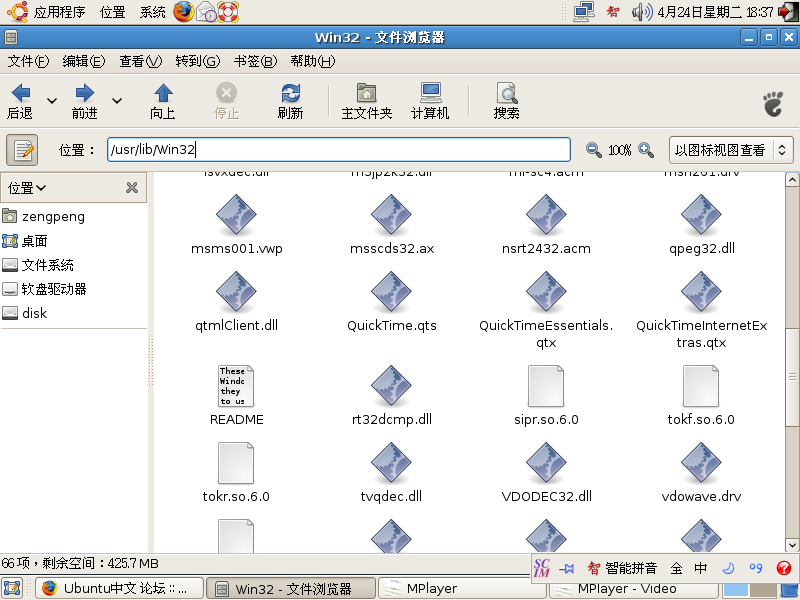The image size is (800, 600).
Task: Reset zoom via 100% label
Action: pos(619,150)
